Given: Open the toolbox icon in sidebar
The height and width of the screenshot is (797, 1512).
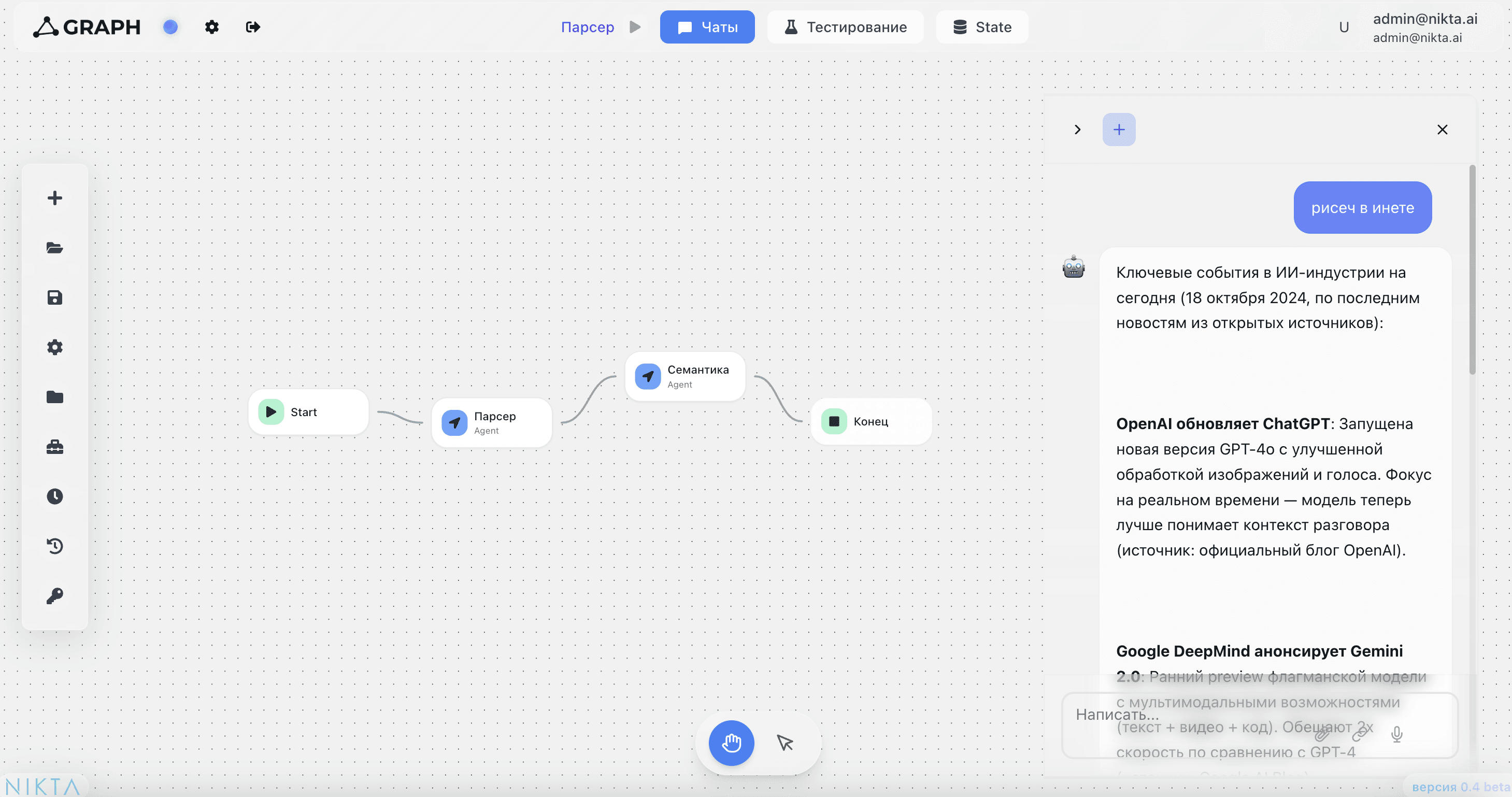Looking at the screenshot, I should 54,447.
